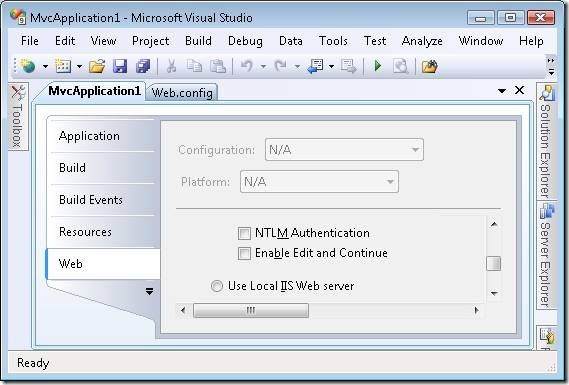Click the Copy toolbar icon
The image size is (569, 385).
pyautogui.click(x=194, y=66)
